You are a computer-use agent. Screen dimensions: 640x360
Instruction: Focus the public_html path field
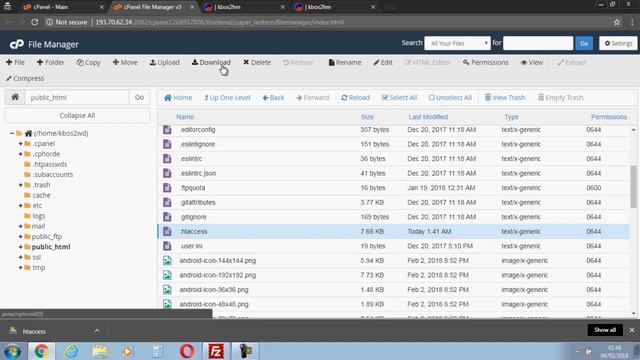click(77, 97)
